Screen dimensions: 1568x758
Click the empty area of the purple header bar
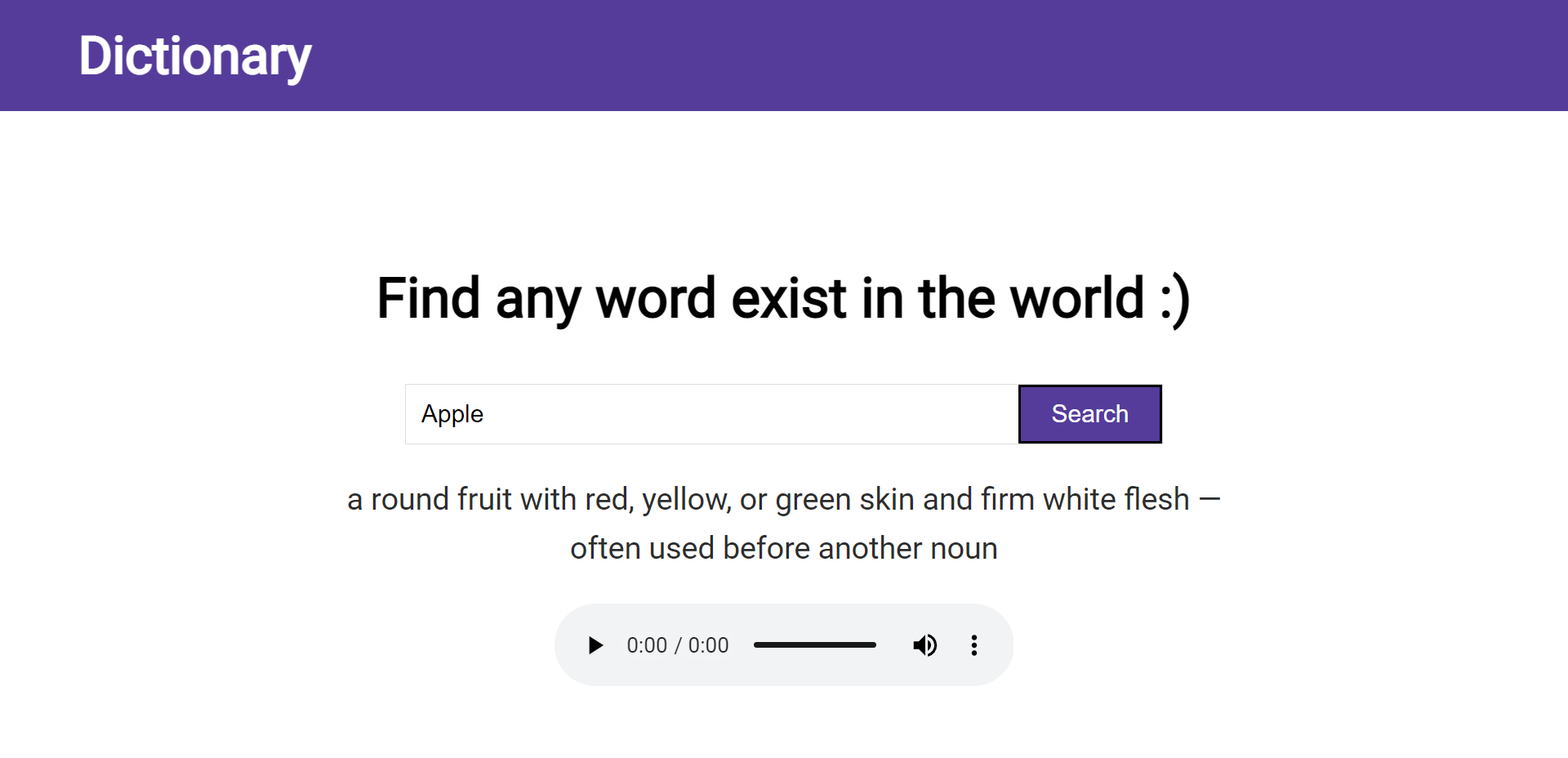click(x=939, y=56)
